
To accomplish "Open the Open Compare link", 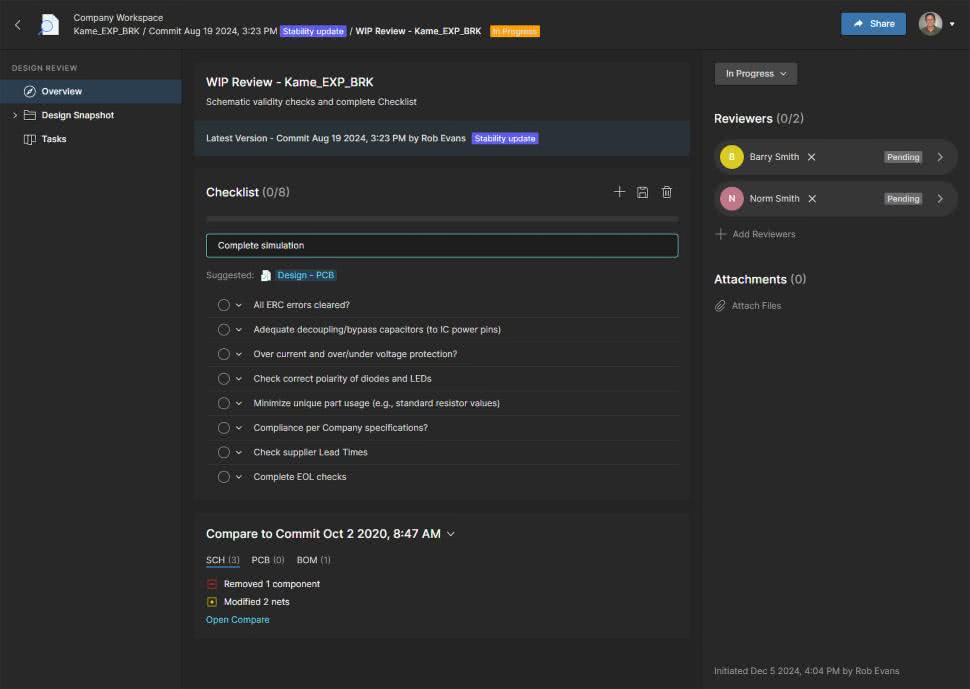I will click(x=237, y=620).
